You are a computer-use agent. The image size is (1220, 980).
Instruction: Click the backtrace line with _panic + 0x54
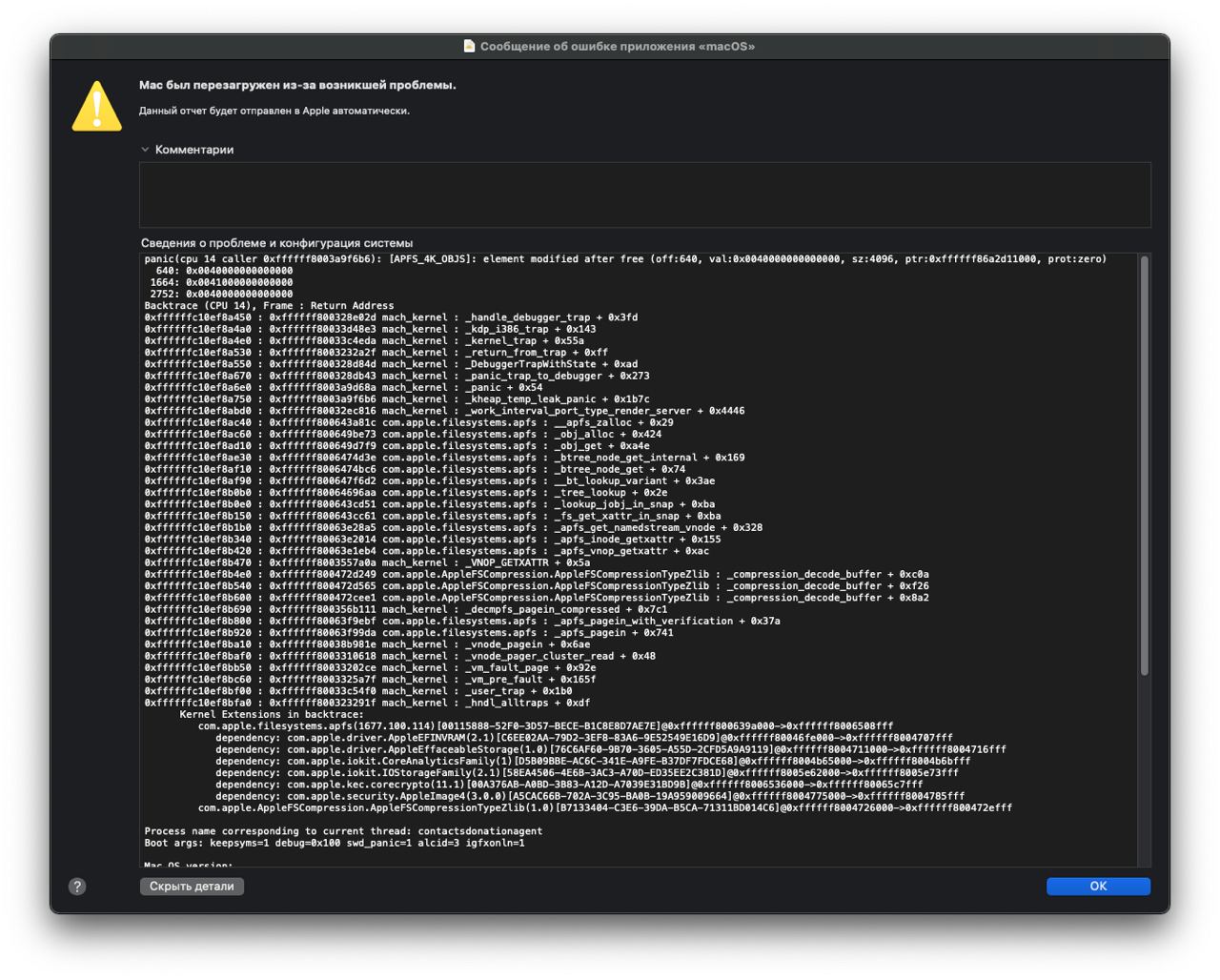343,388
